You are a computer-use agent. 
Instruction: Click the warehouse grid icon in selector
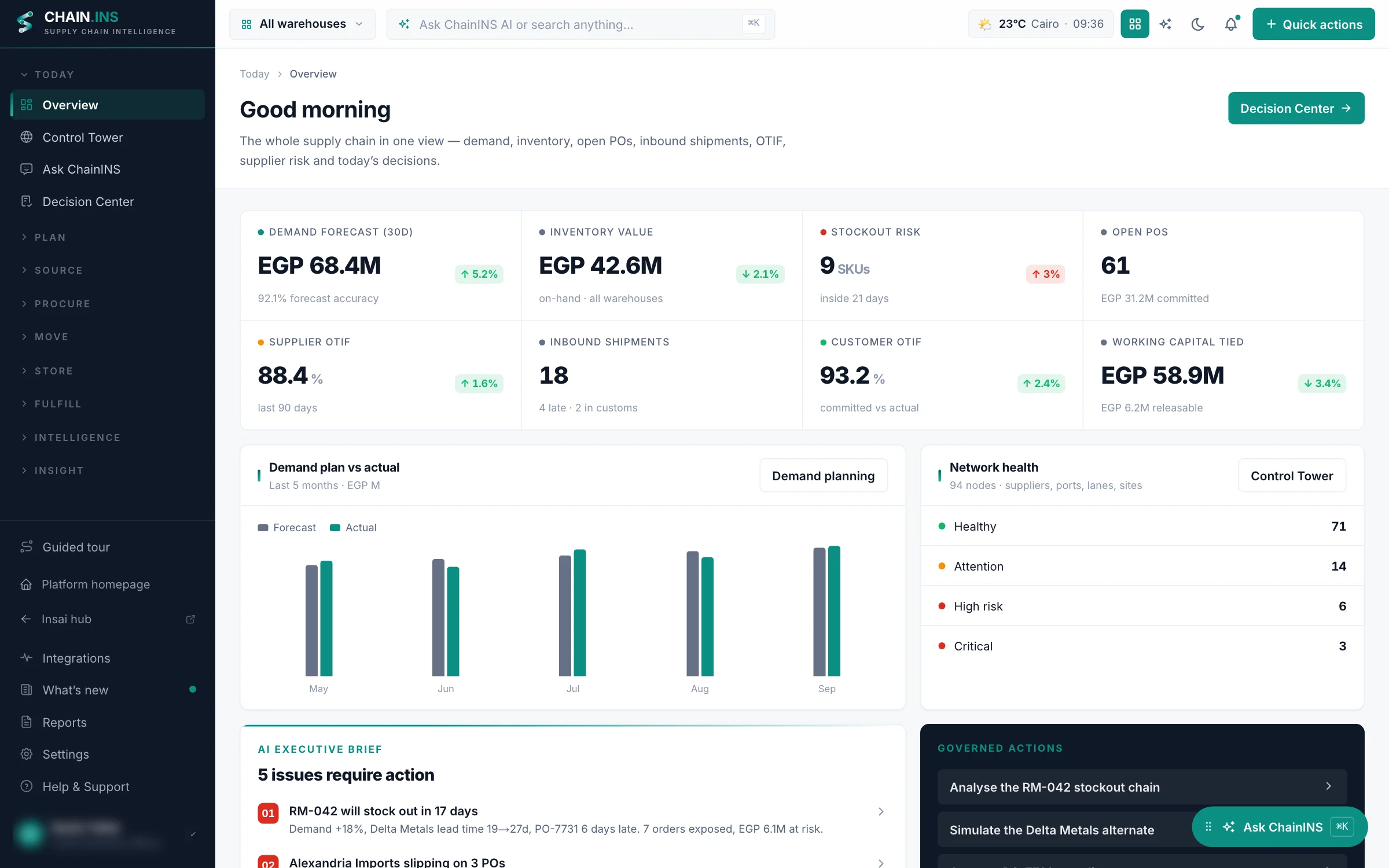247,24
